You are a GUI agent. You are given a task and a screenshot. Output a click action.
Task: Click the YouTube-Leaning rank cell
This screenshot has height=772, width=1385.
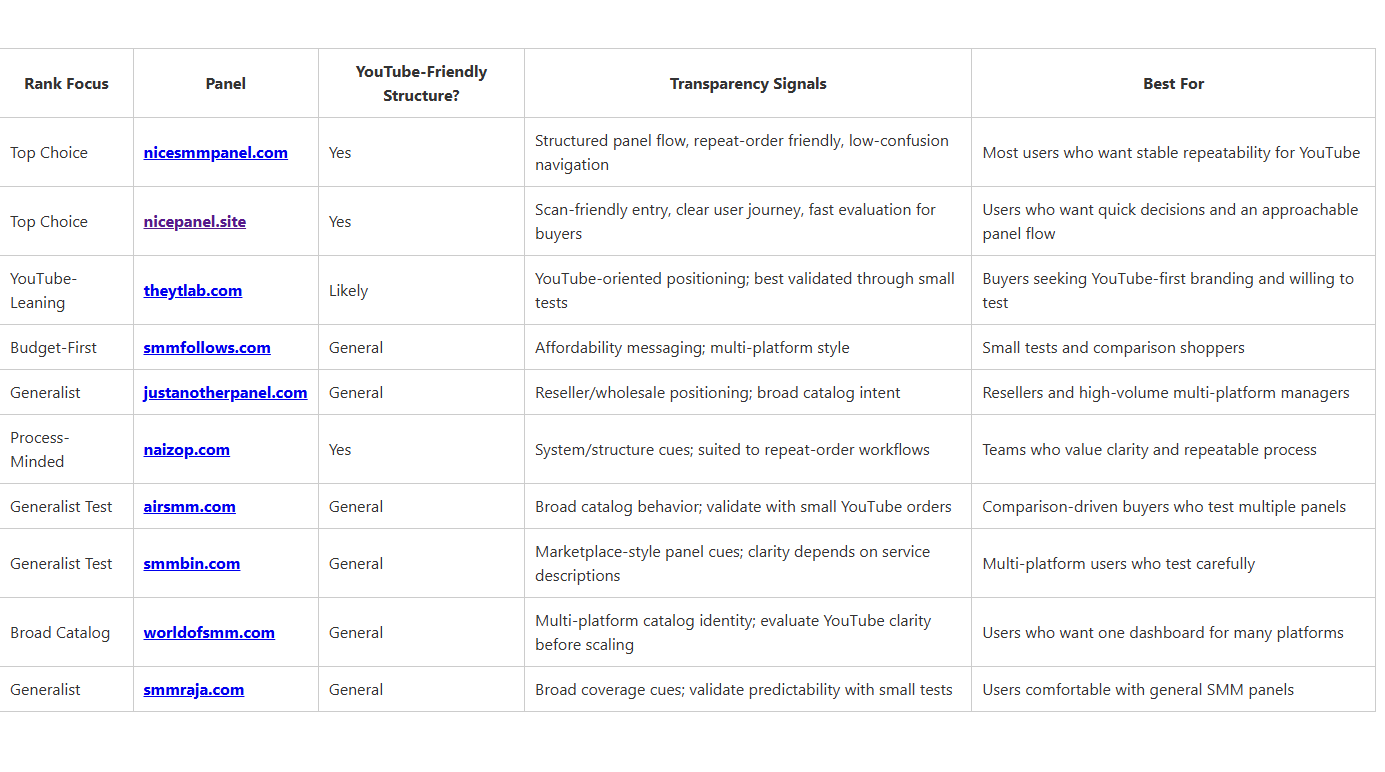pyautogui.click(x=43, y=291)
